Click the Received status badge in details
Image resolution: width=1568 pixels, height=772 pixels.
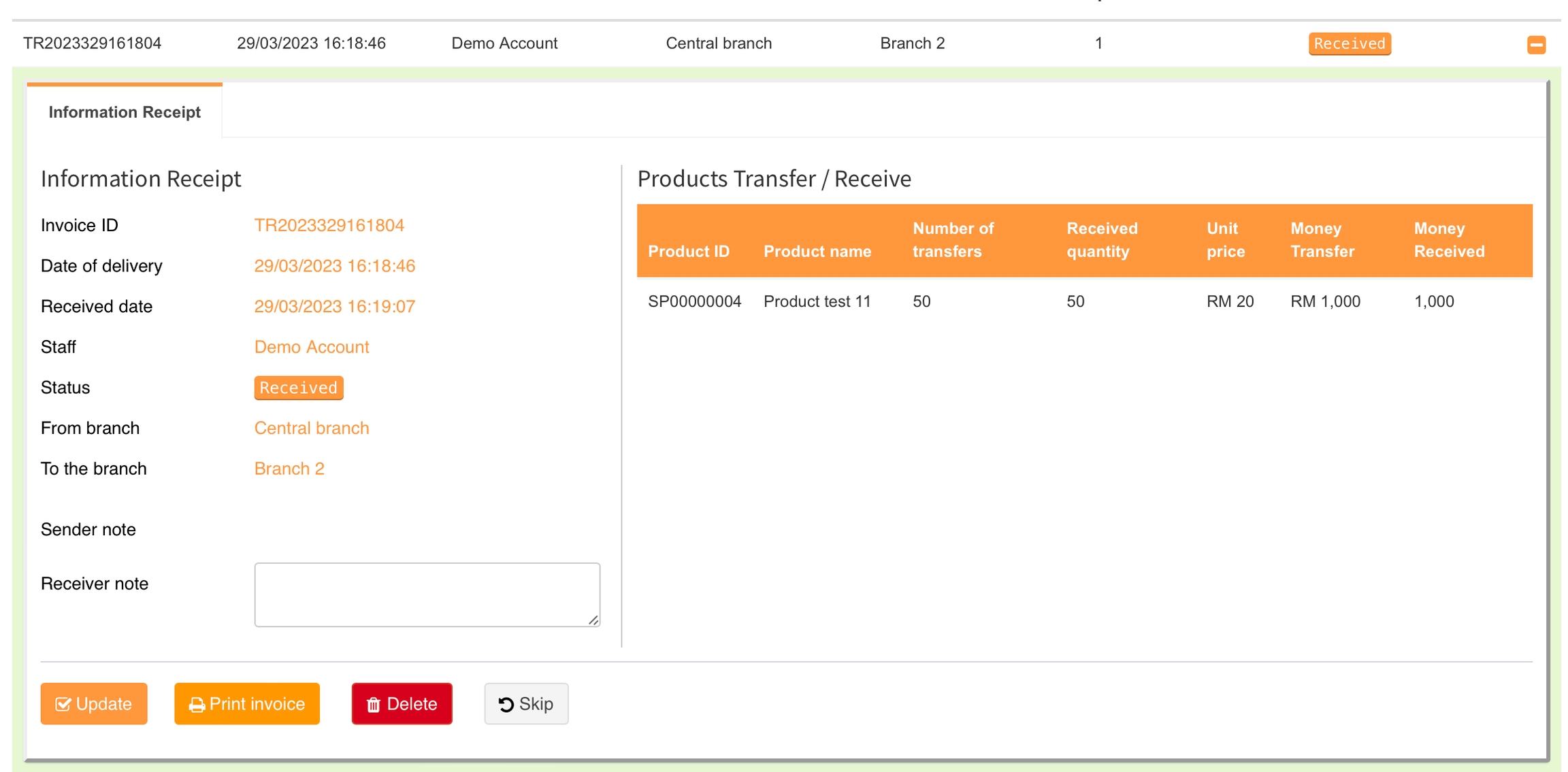(298, 388)
